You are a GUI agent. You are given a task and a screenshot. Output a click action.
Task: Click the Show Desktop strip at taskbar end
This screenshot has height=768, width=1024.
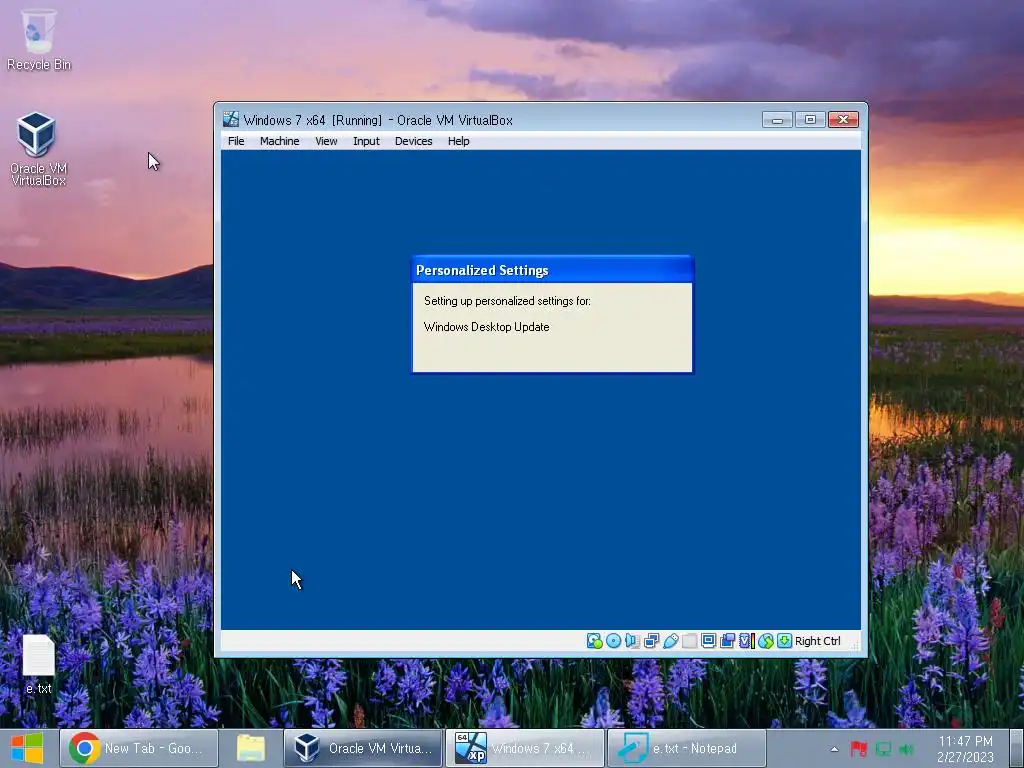coord(1018,748)
